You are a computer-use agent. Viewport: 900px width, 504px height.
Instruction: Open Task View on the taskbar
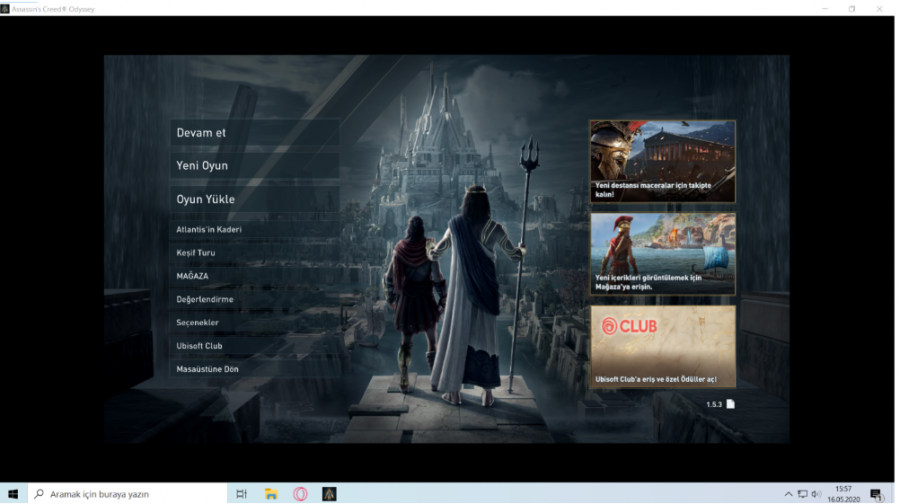(242, 494)
